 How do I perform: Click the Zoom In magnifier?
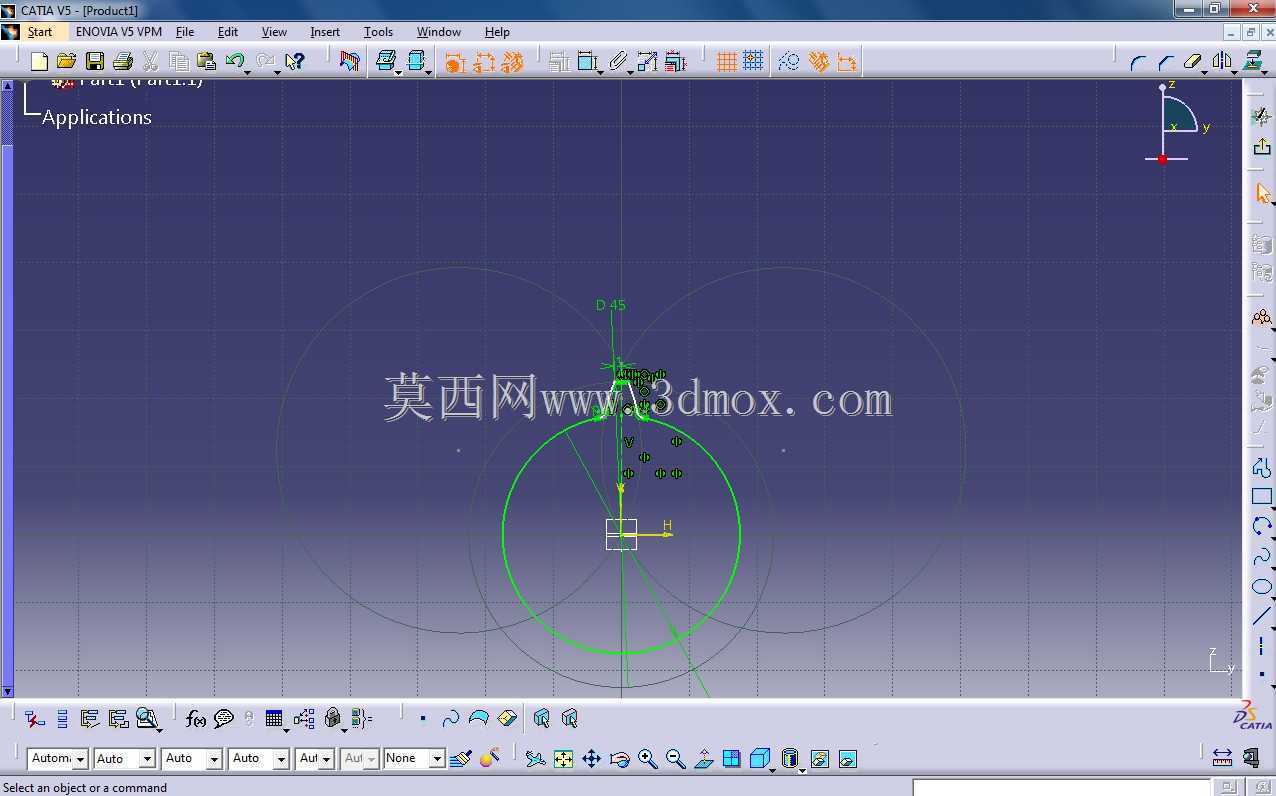[x=647, y=759]
